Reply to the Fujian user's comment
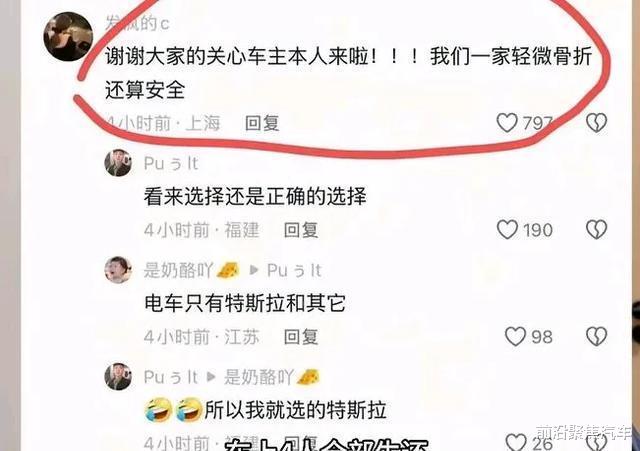The height and width of the screenshot is (451, 640). coord(301,230)
